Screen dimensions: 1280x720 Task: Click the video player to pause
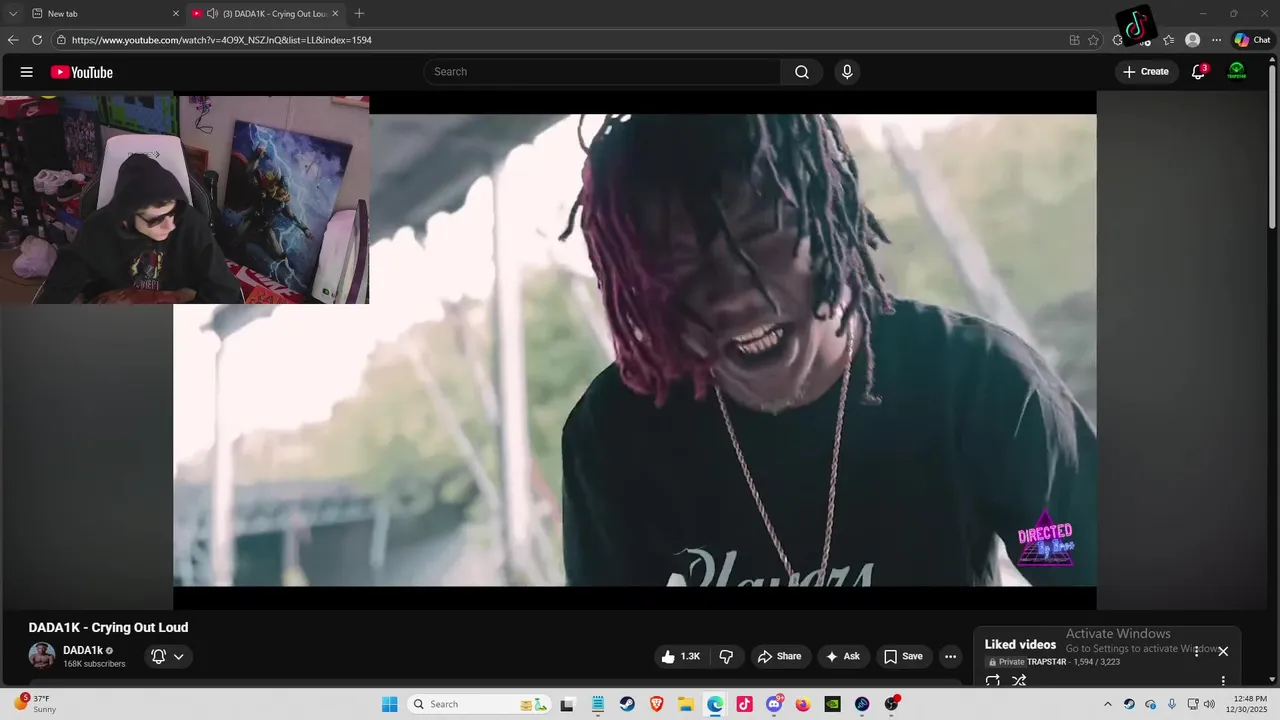635,350
